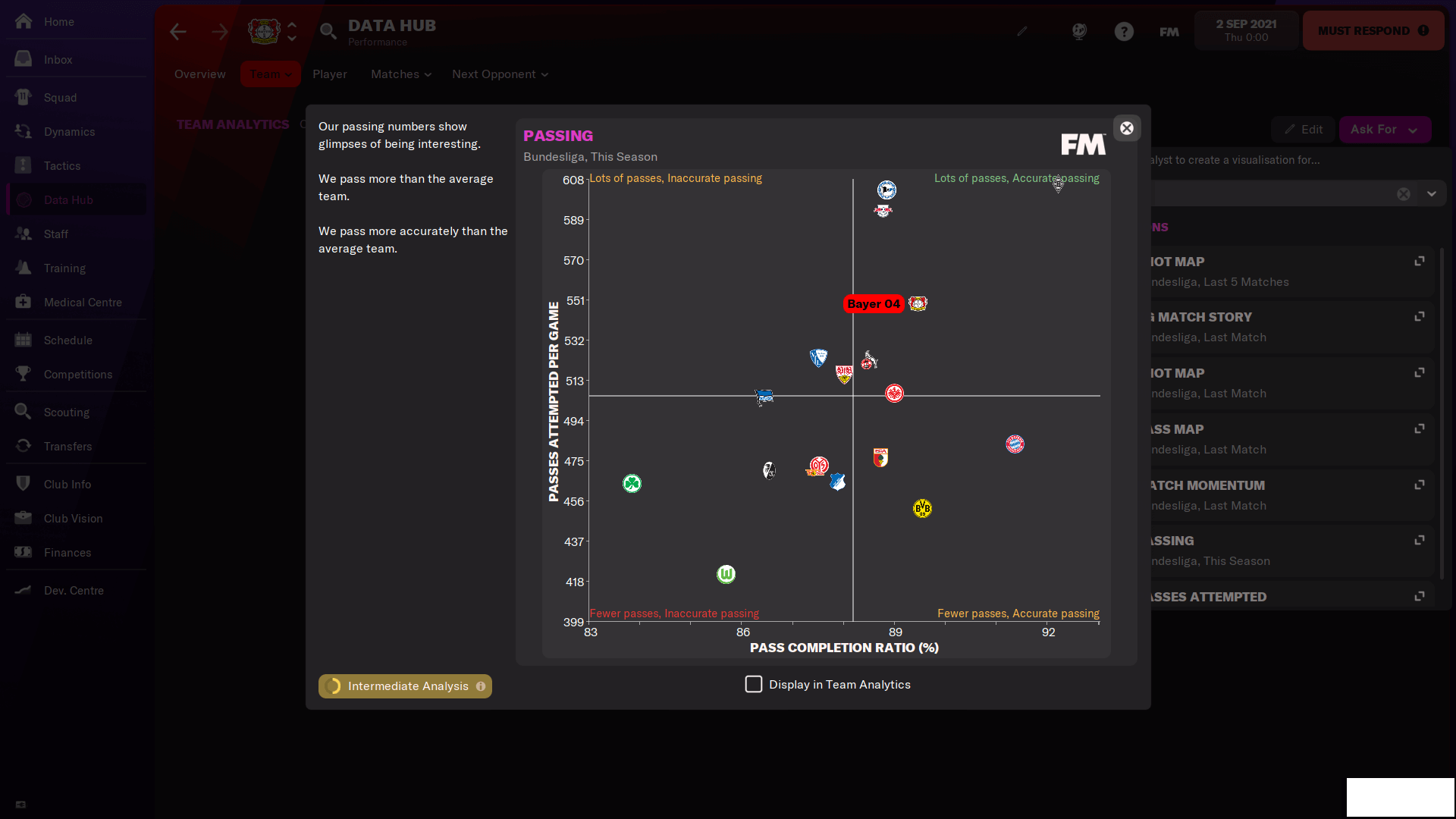Close the Passing chart dialog
Image resolution: width=1456 pixels, height=819 pixels.
1127,128
